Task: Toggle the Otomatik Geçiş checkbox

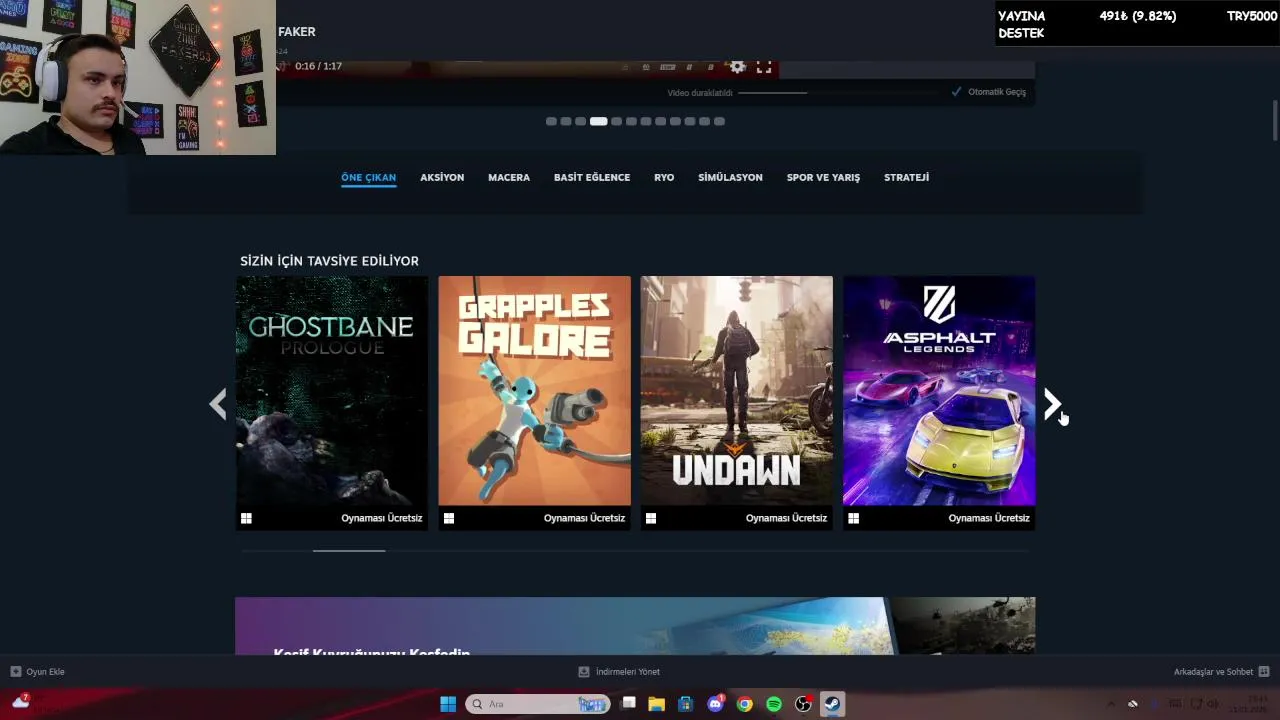Action: [x=956, y=92]
